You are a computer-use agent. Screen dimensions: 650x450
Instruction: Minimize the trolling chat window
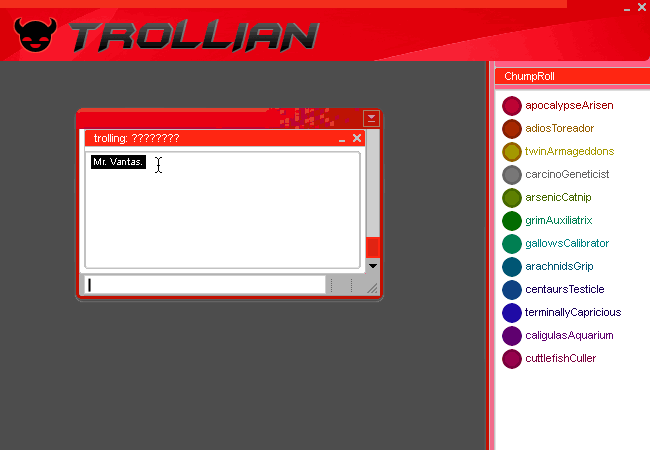point(342,139)
